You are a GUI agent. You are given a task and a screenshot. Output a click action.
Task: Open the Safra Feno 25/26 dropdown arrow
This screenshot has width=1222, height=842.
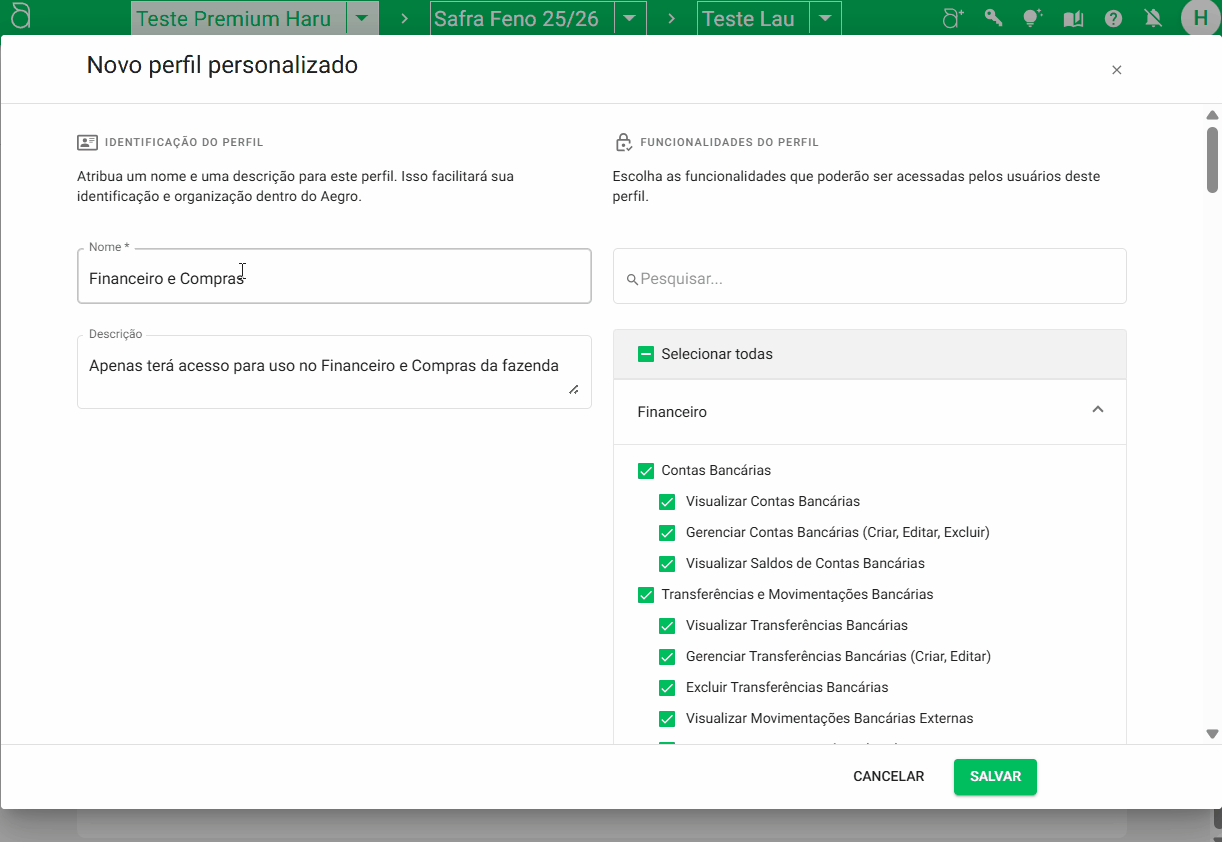click(629, 18)
